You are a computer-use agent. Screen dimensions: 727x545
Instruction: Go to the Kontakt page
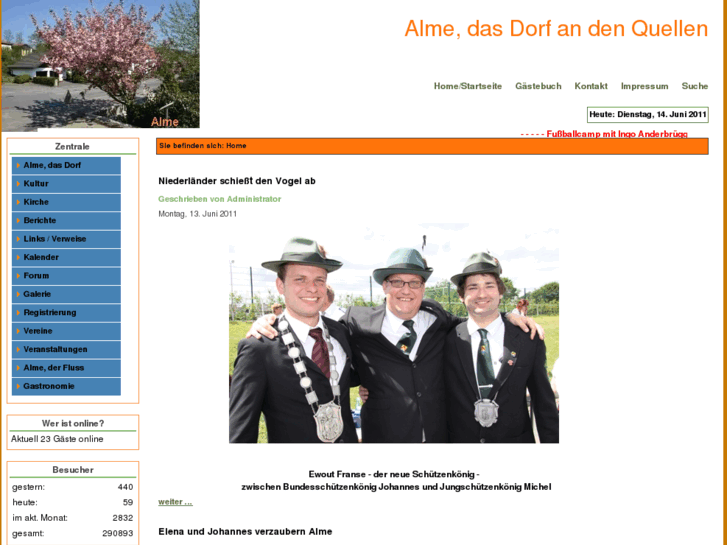pos(591,86)
